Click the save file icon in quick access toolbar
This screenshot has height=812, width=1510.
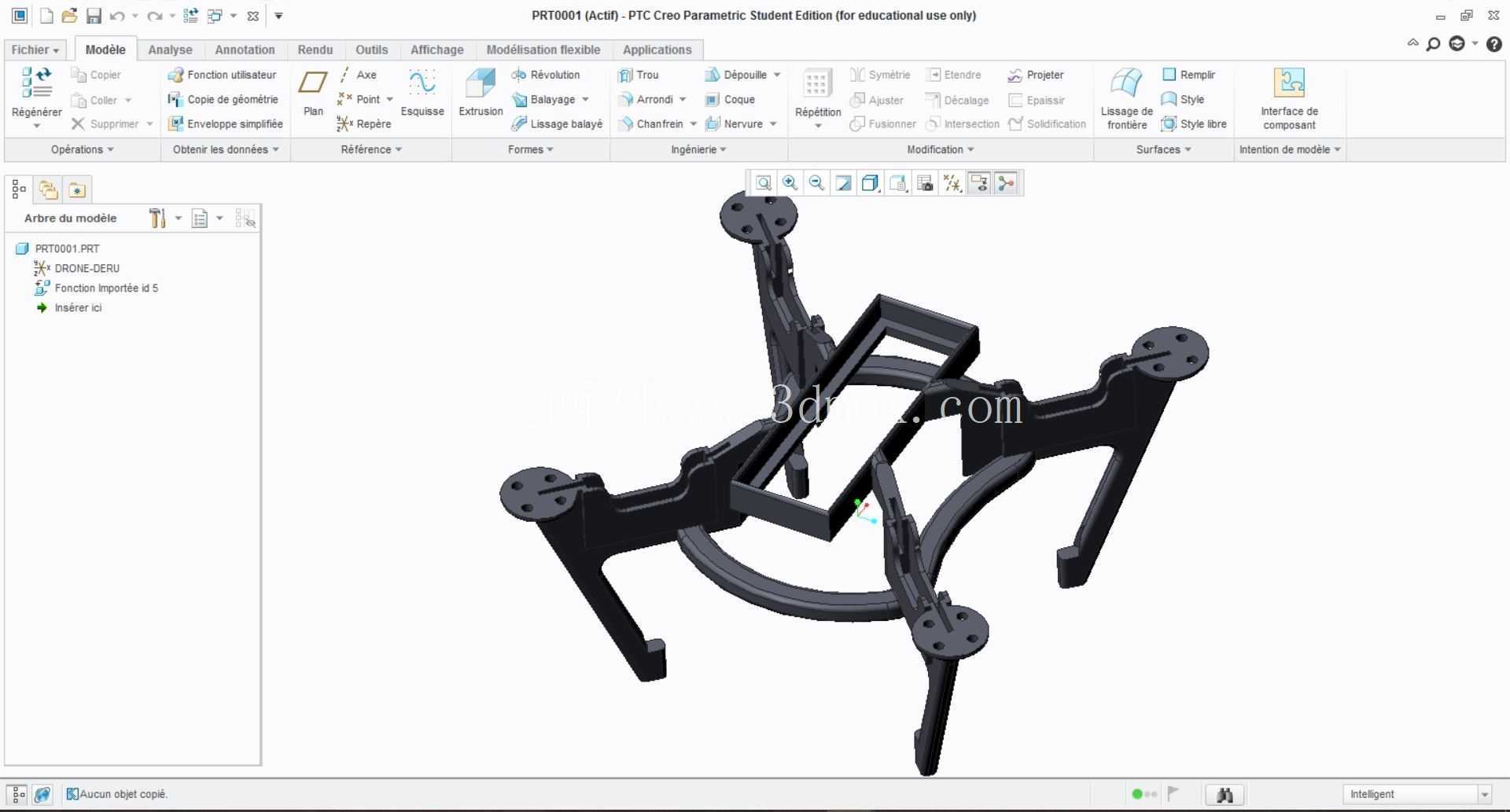[x=94, y=16]
